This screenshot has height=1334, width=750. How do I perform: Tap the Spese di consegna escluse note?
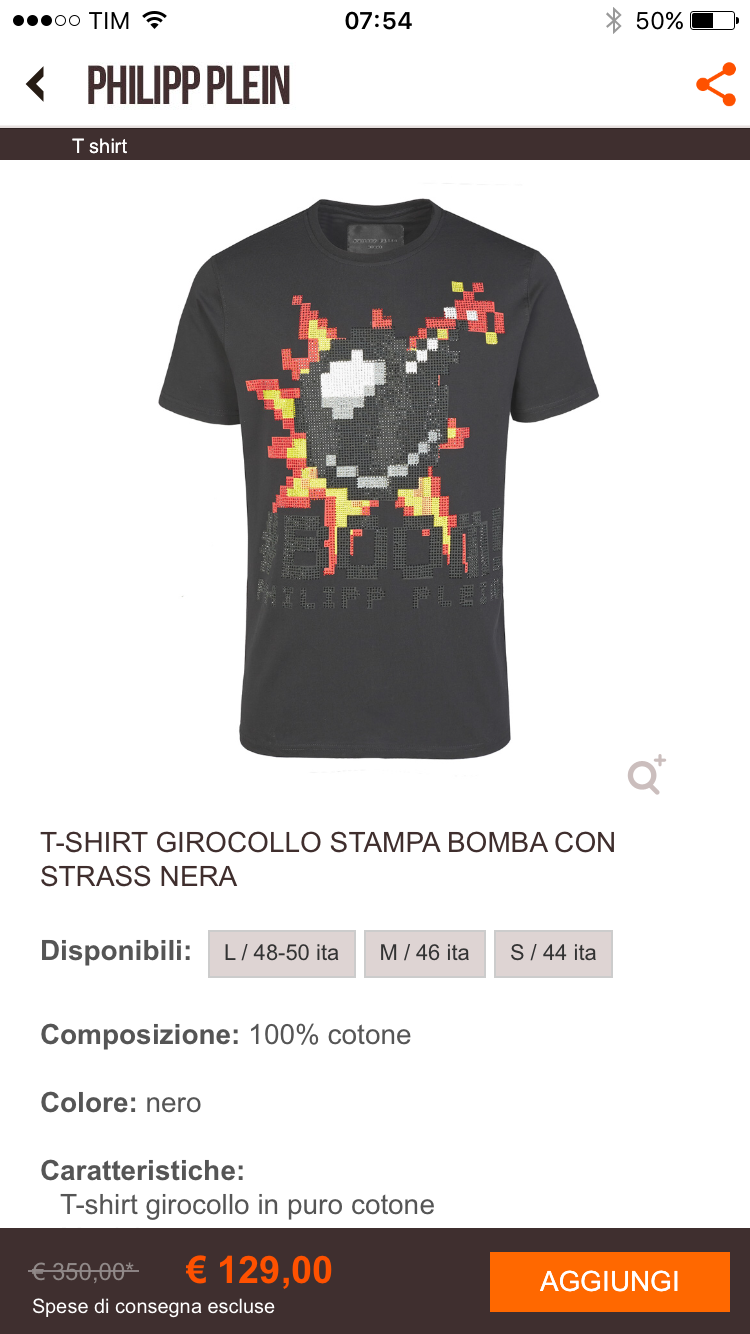click(153, 1306)
